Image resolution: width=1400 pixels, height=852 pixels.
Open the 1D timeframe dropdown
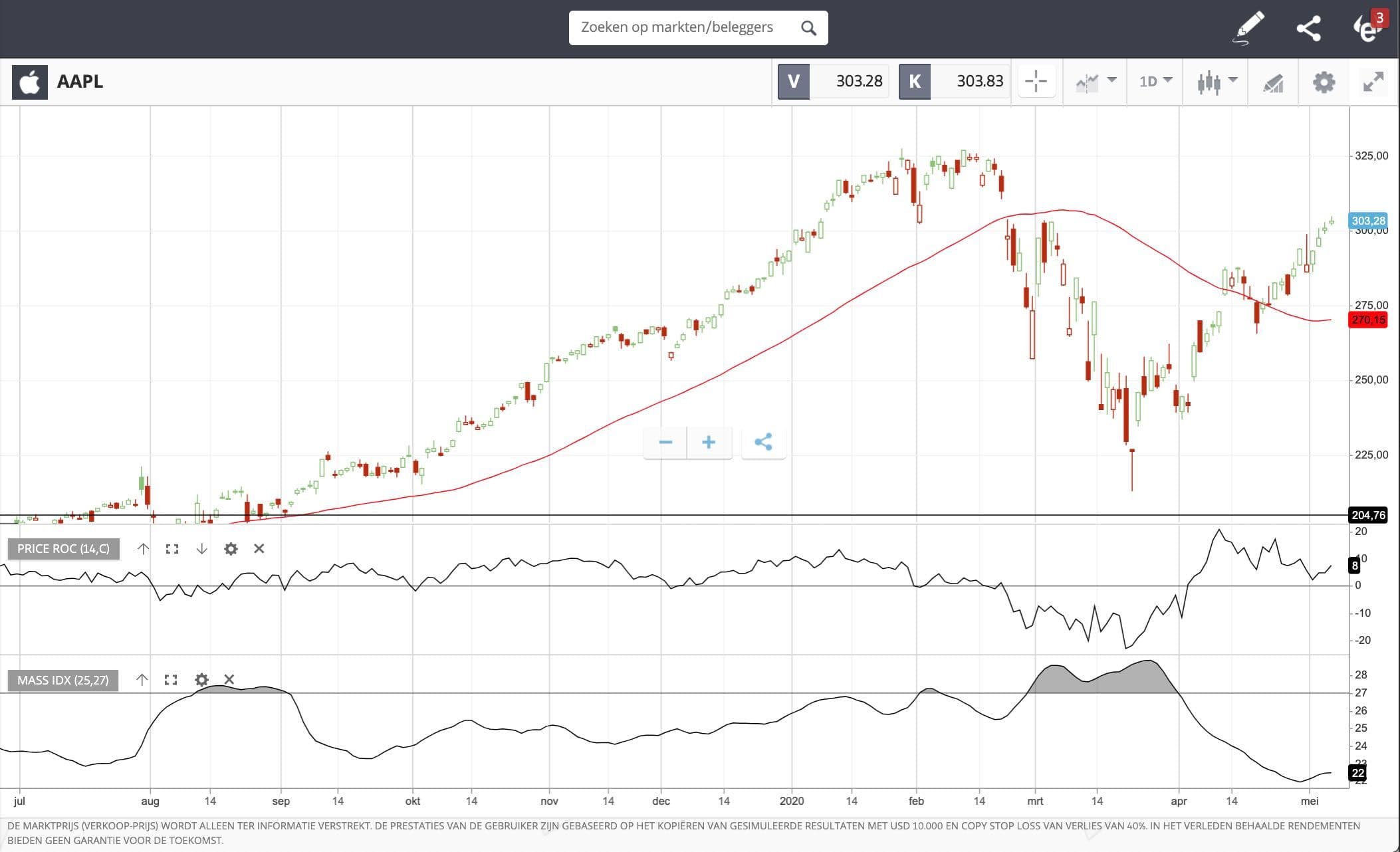pyautogui.click(x=1155, y=82)
